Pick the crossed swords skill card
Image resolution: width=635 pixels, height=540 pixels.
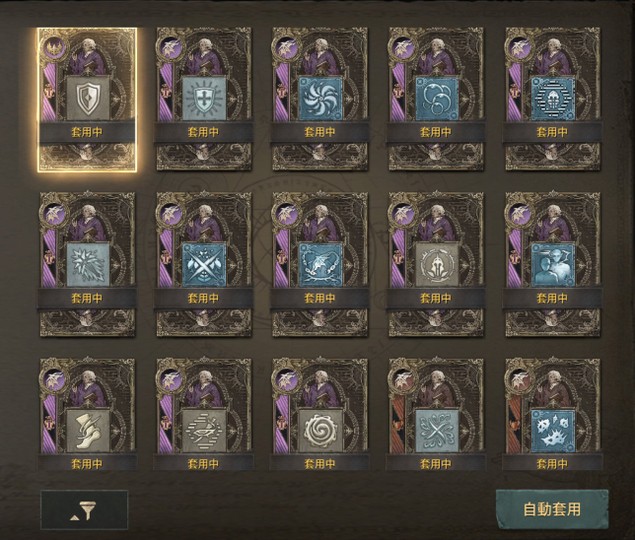pyautogui.click(x=203, y=265)
